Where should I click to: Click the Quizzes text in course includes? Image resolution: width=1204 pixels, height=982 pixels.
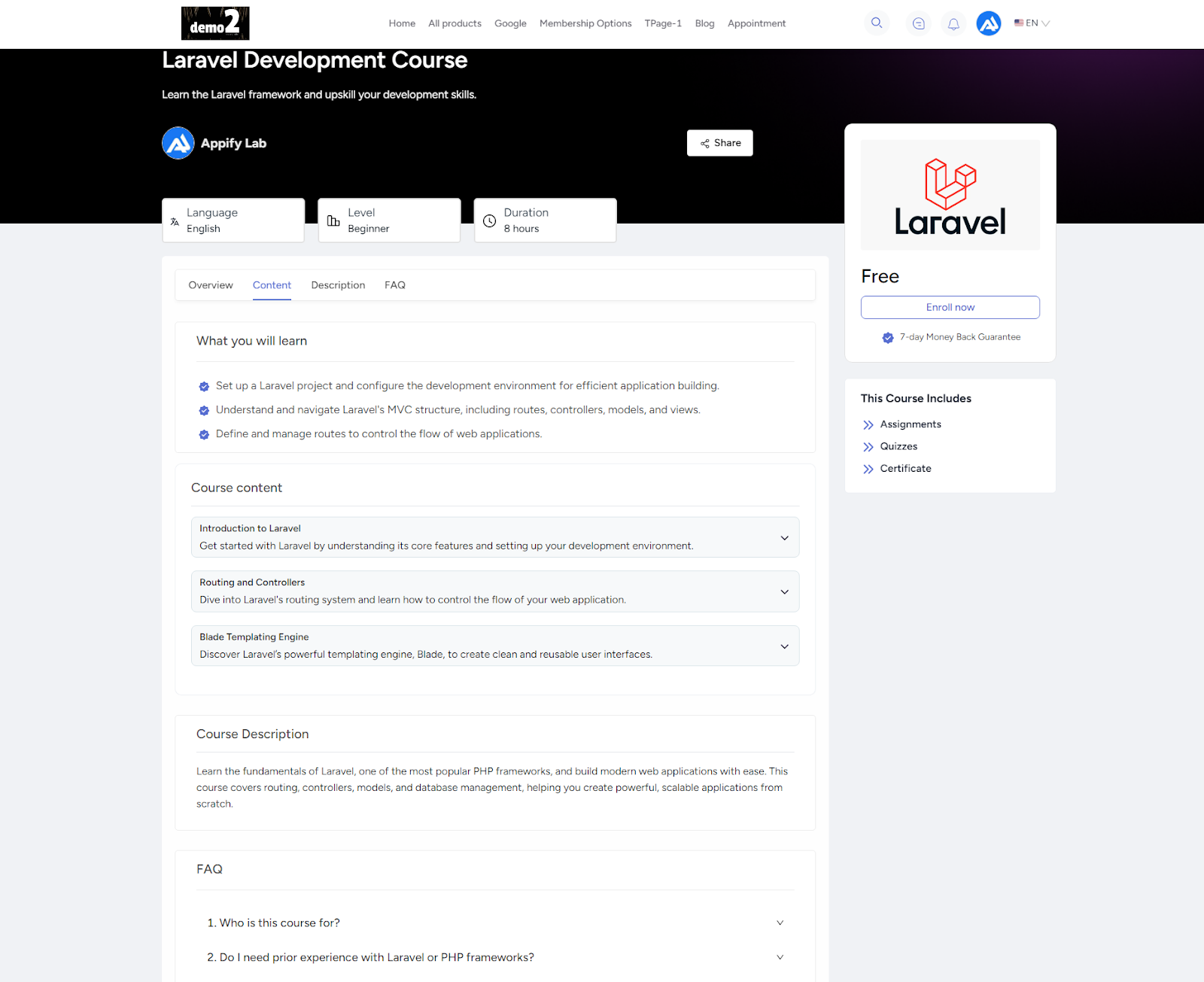tap(898, 446)
